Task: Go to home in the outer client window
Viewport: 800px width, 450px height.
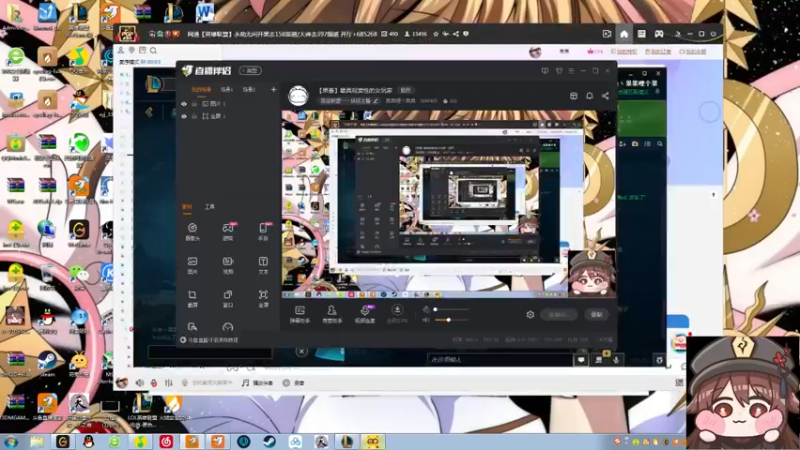Action: (624, 34)
